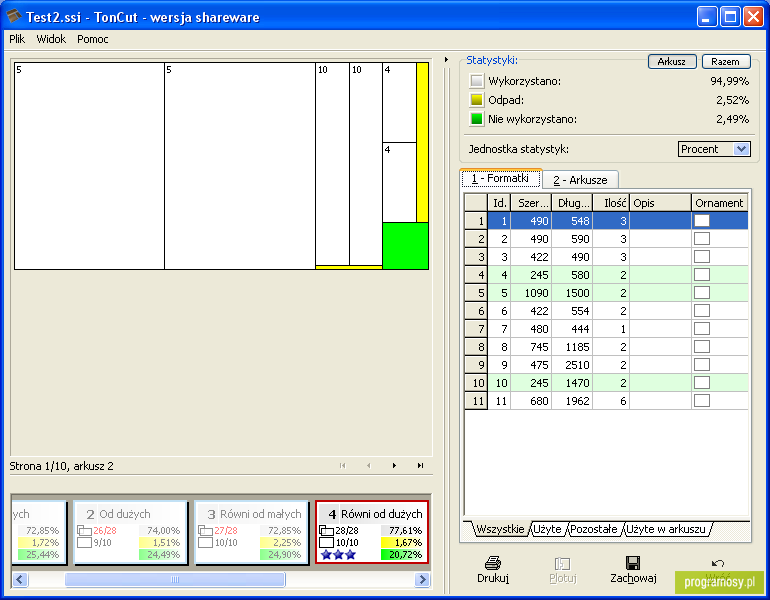Toggle Ornament checkbox for row 5
The image size is (770, 600).
pos(702,293)
